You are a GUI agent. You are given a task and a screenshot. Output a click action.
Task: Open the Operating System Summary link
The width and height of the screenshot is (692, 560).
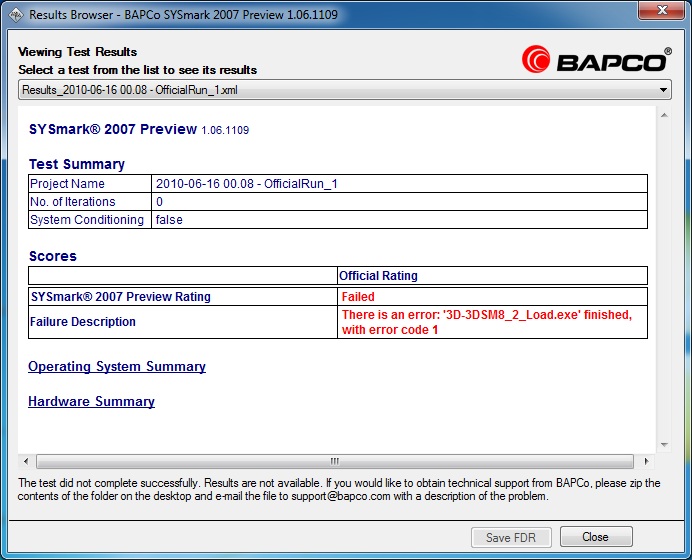(117, 367)
